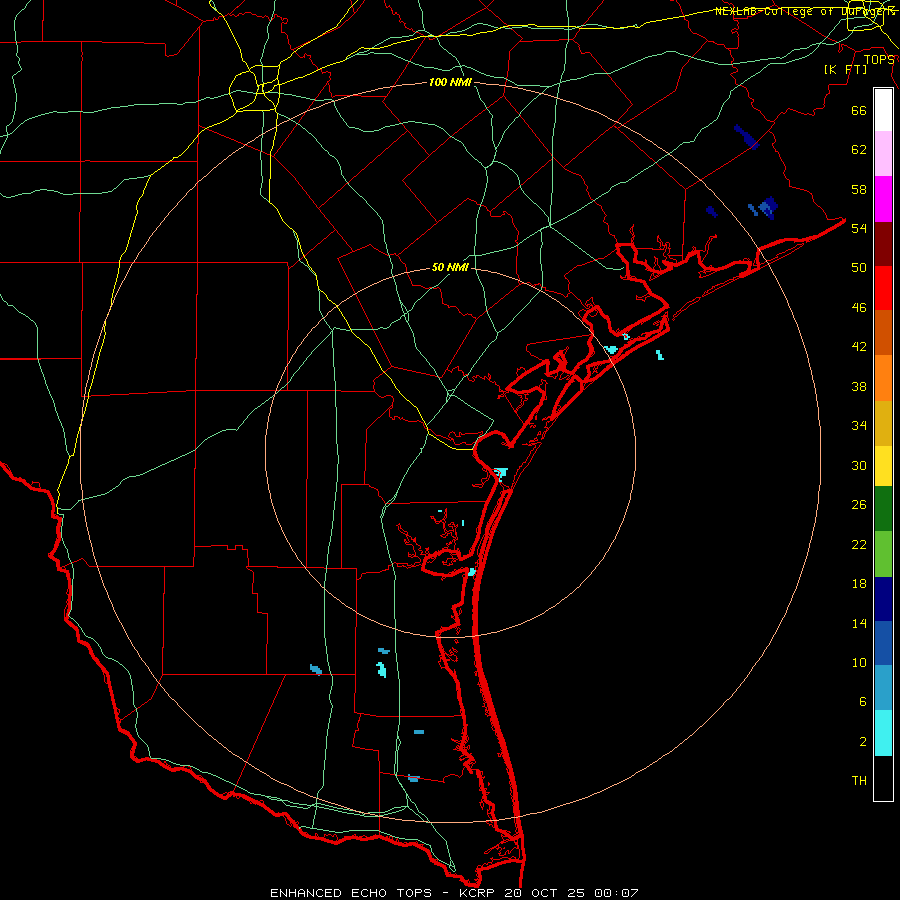Click the legend value '6'
The height and width of the screenshot is (900, 900).
click(x=863, y=702)
